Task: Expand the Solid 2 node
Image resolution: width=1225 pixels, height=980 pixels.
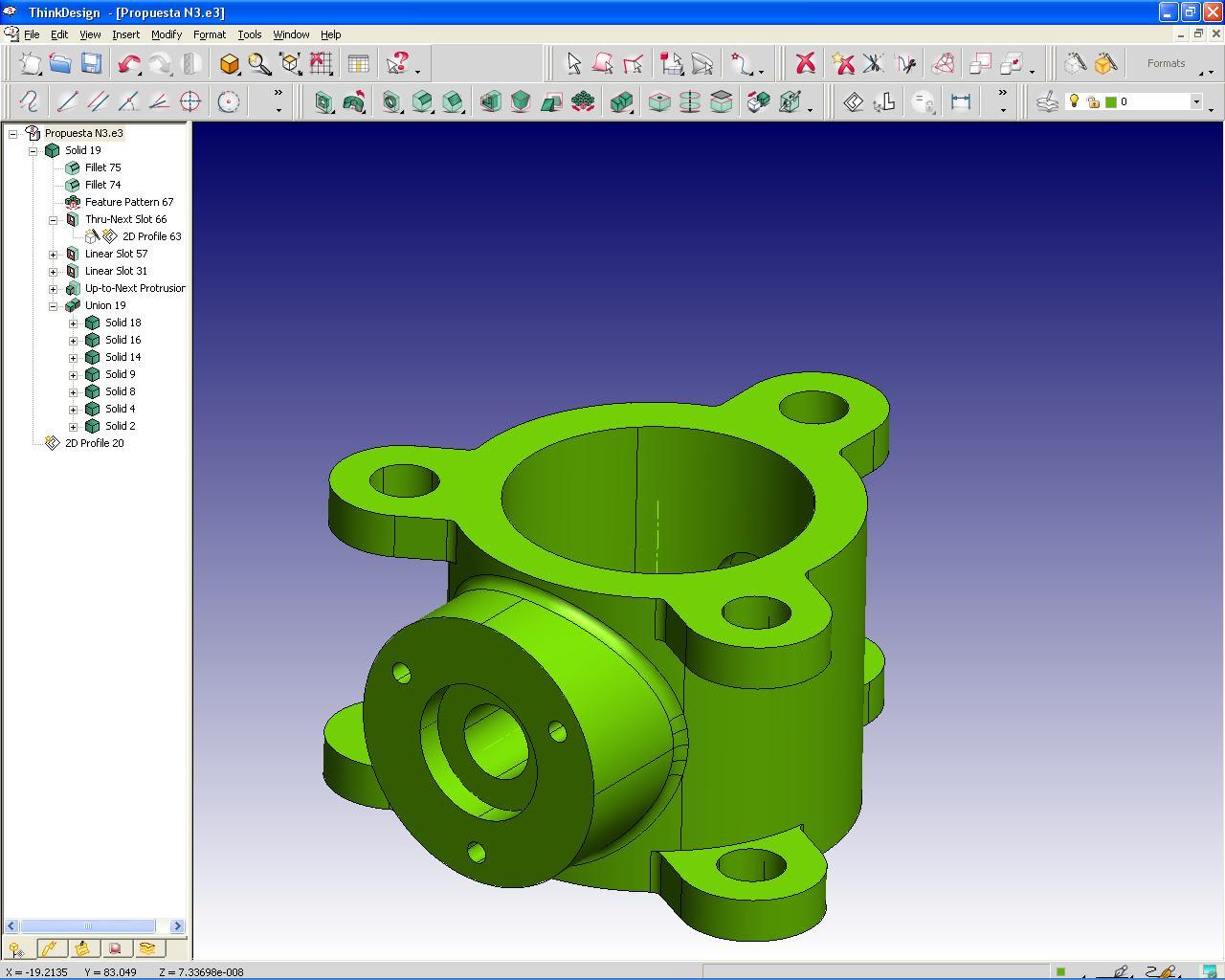Action: click(x=74, y=426)
